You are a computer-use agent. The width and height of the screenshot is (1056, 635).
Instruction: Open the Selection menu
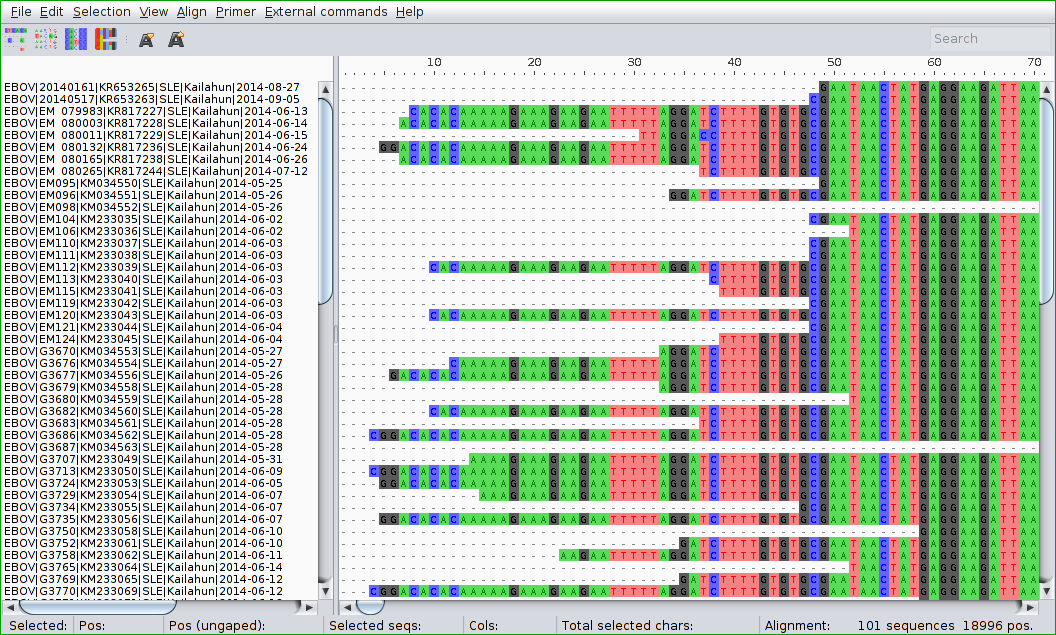click(x=101, y=12)
